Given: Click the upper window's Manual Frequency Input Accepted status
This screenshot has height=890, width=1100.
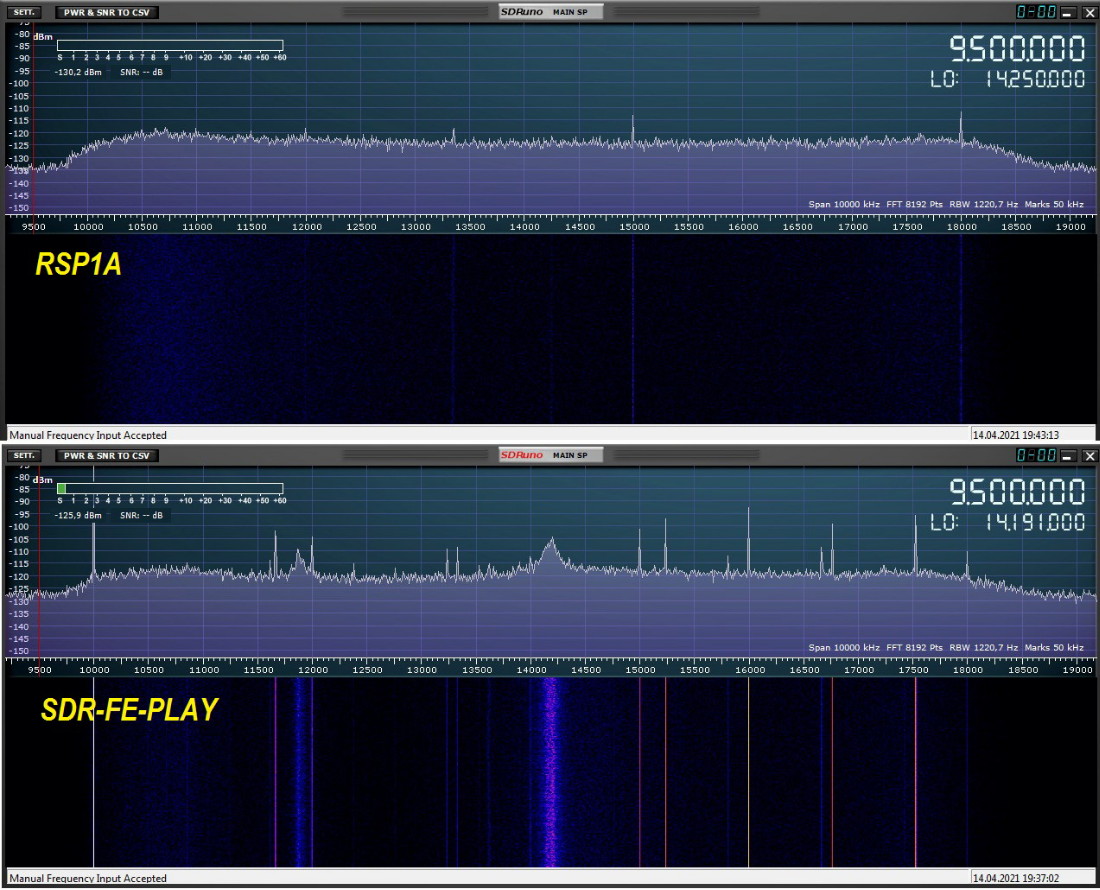Looking at the screenshot, I should tap(88, 435).
